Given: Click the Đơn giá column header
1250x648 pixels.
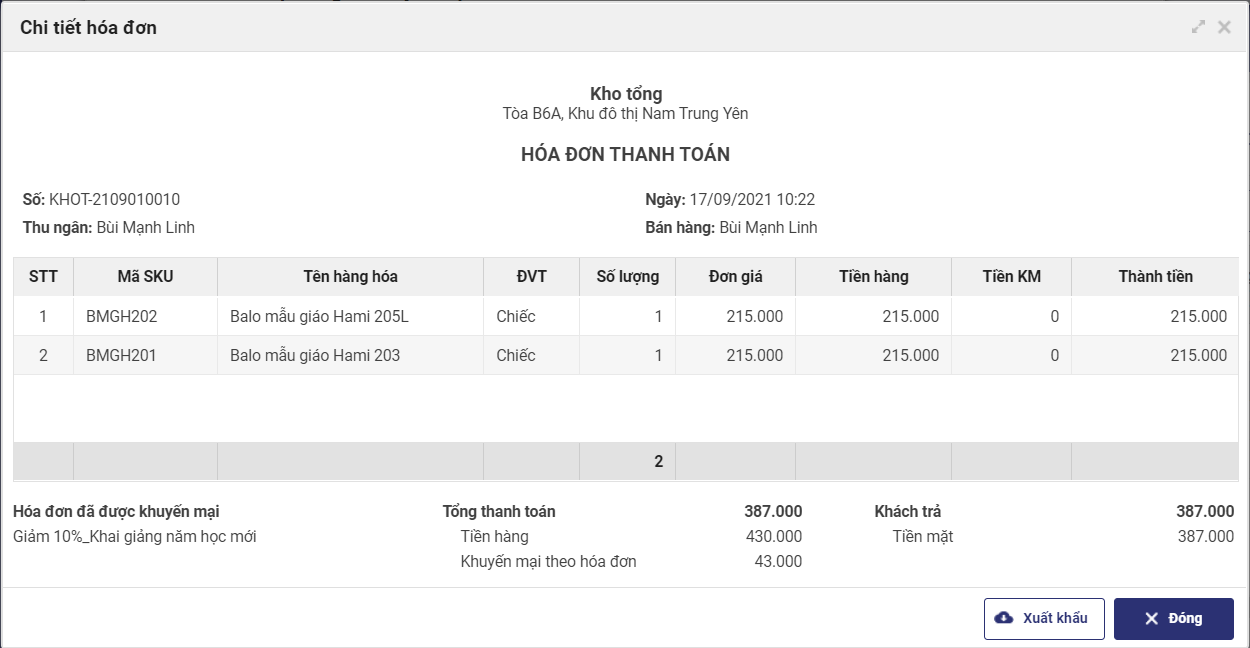Looking at the screenshot, I should pyautogui.click(x=735, y=277).
